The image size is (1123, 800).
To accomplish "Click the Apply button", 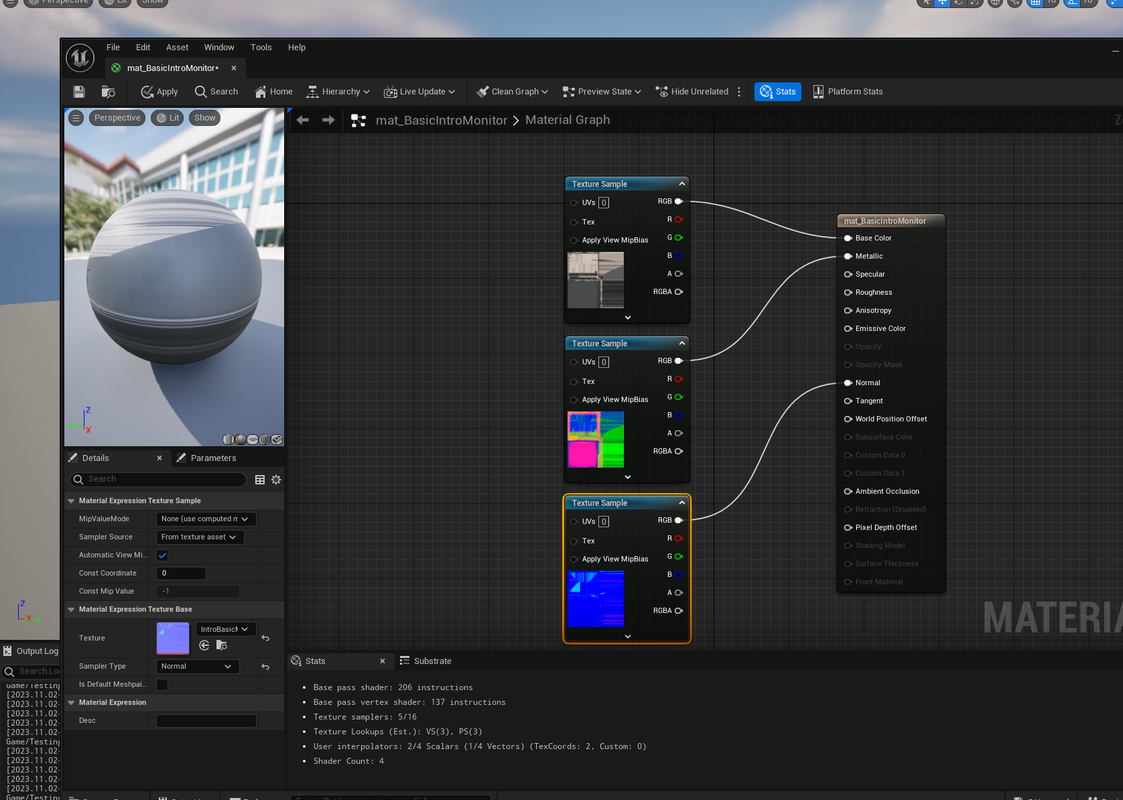I will [x=159, y=92].
